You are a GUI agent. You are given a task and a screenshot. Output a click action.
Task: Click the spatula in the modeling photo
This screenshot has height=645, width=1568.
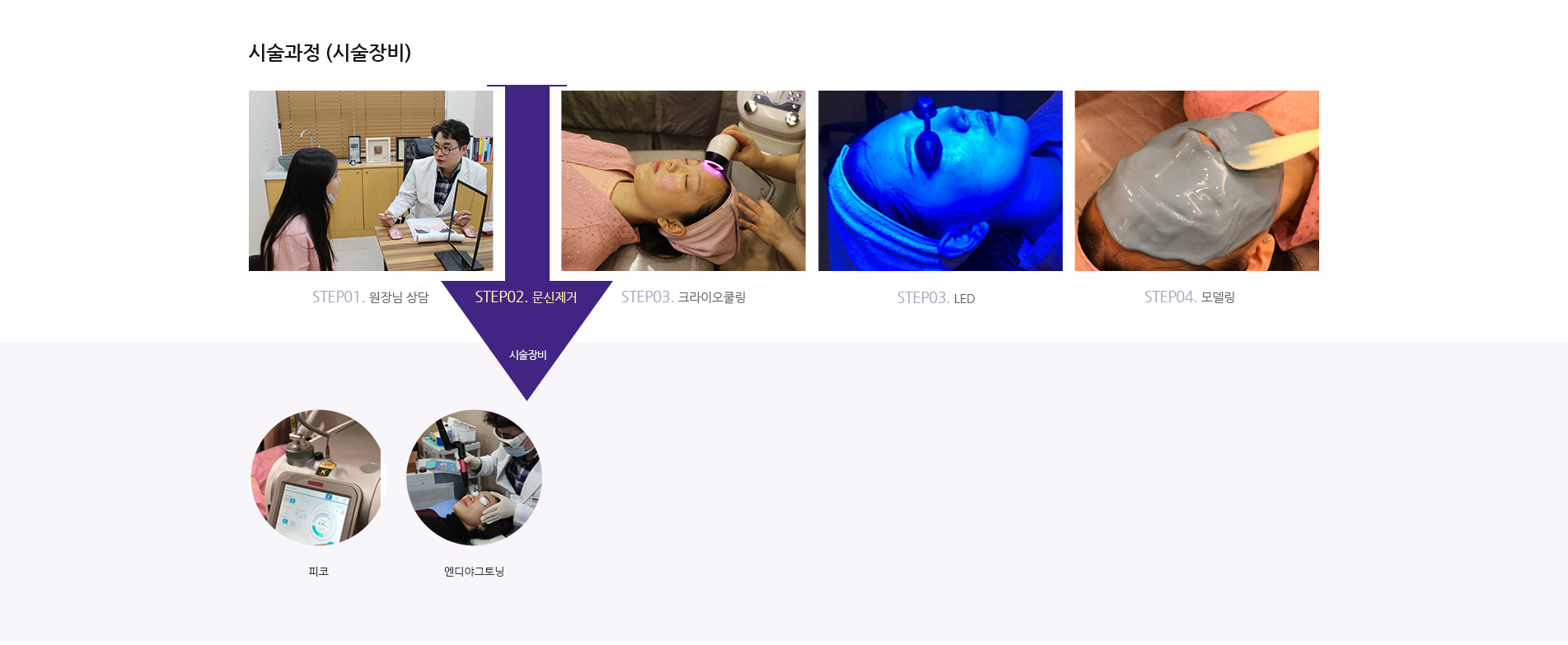1273,151
